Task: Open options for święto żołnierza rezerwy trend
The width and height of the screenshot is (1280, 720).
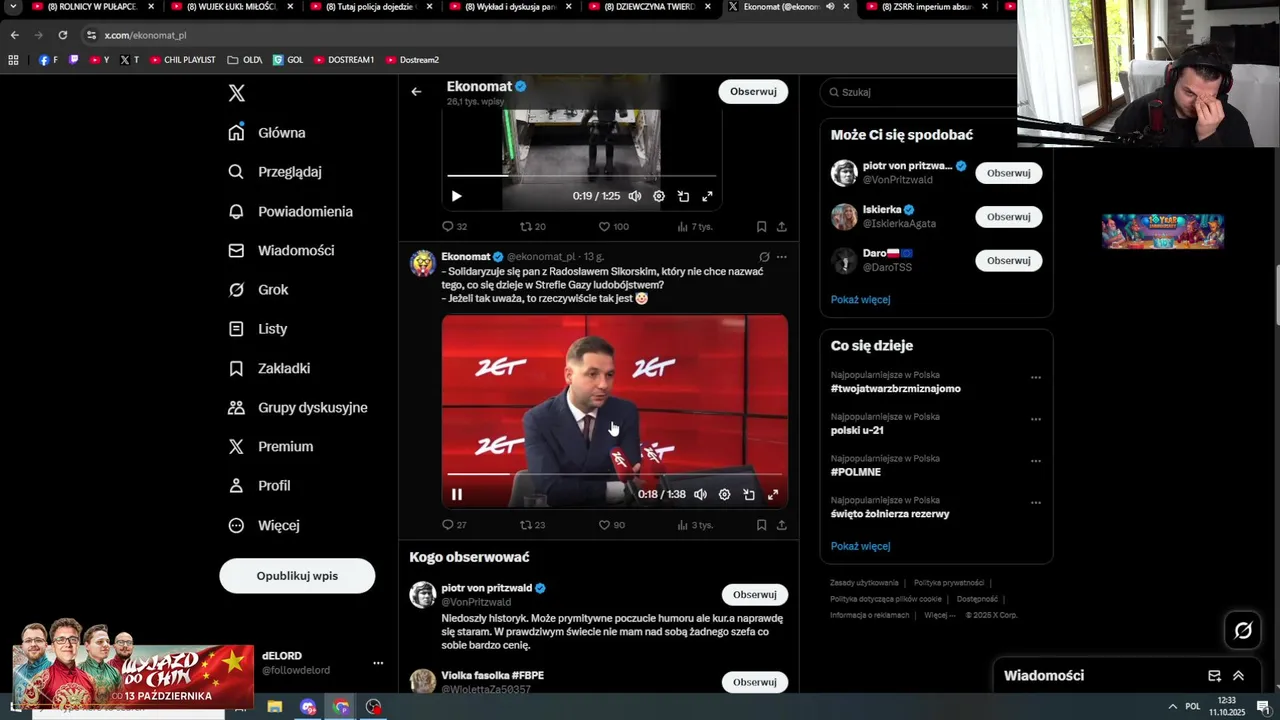Action: click(1036, 503)
